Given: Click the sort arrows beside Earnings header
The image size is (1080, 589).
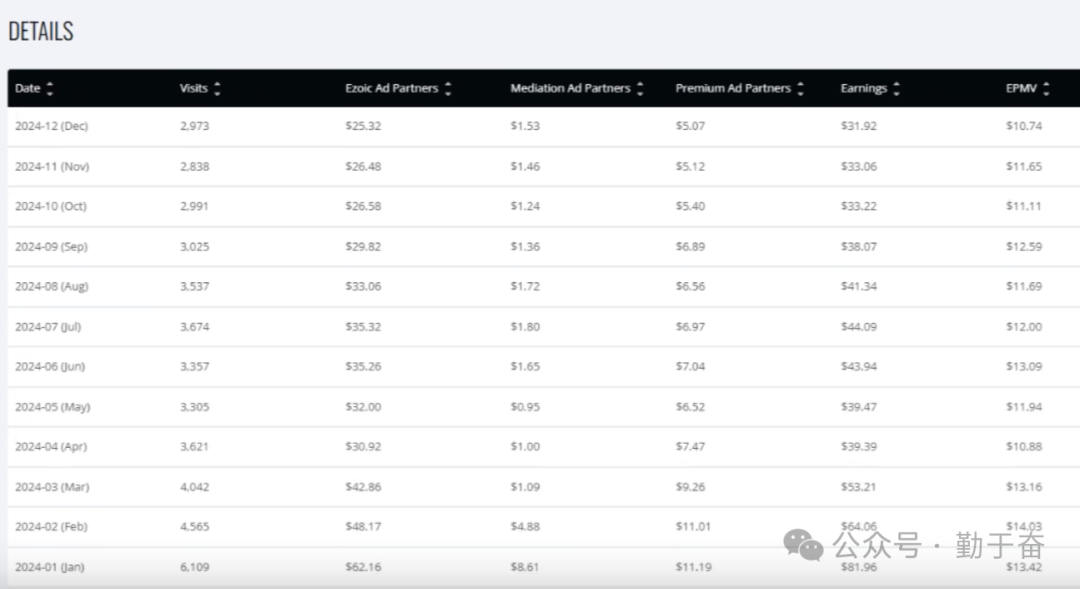Looking at the screenshot, I should (x=896, y=89).
